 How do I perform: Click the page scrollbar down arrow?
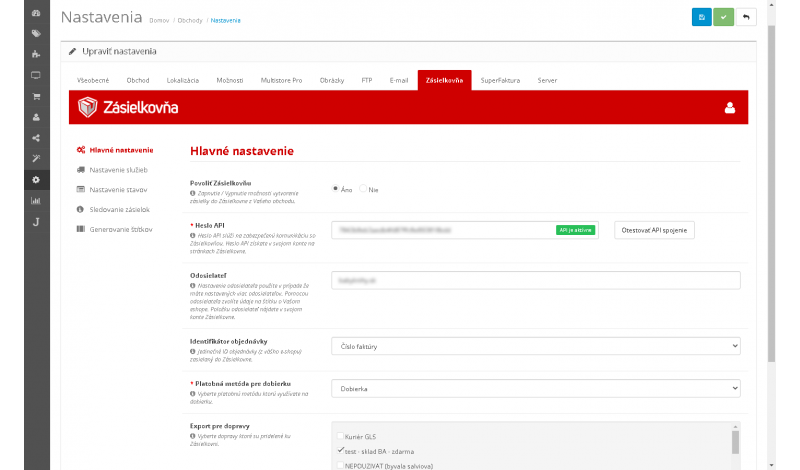tap(771, 465)
